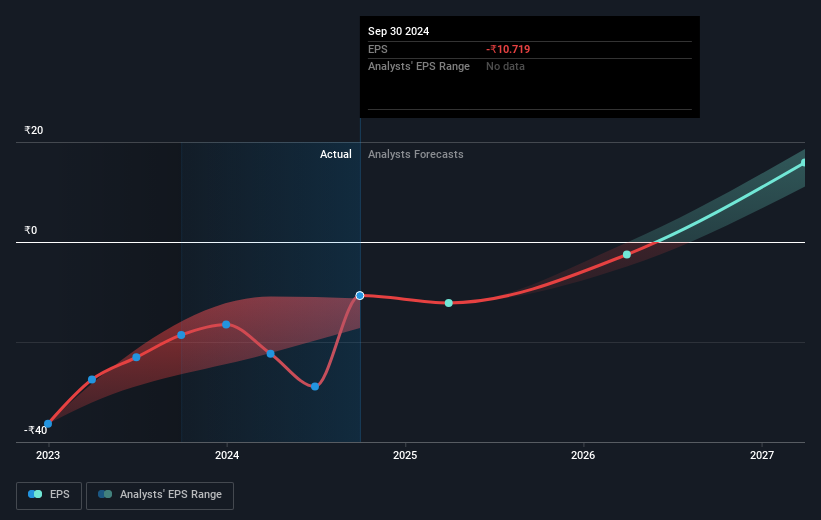This screenshot has height=520, width=821.
Task: Click the Analysts Forecasts section label
Action: pos(415,154)
